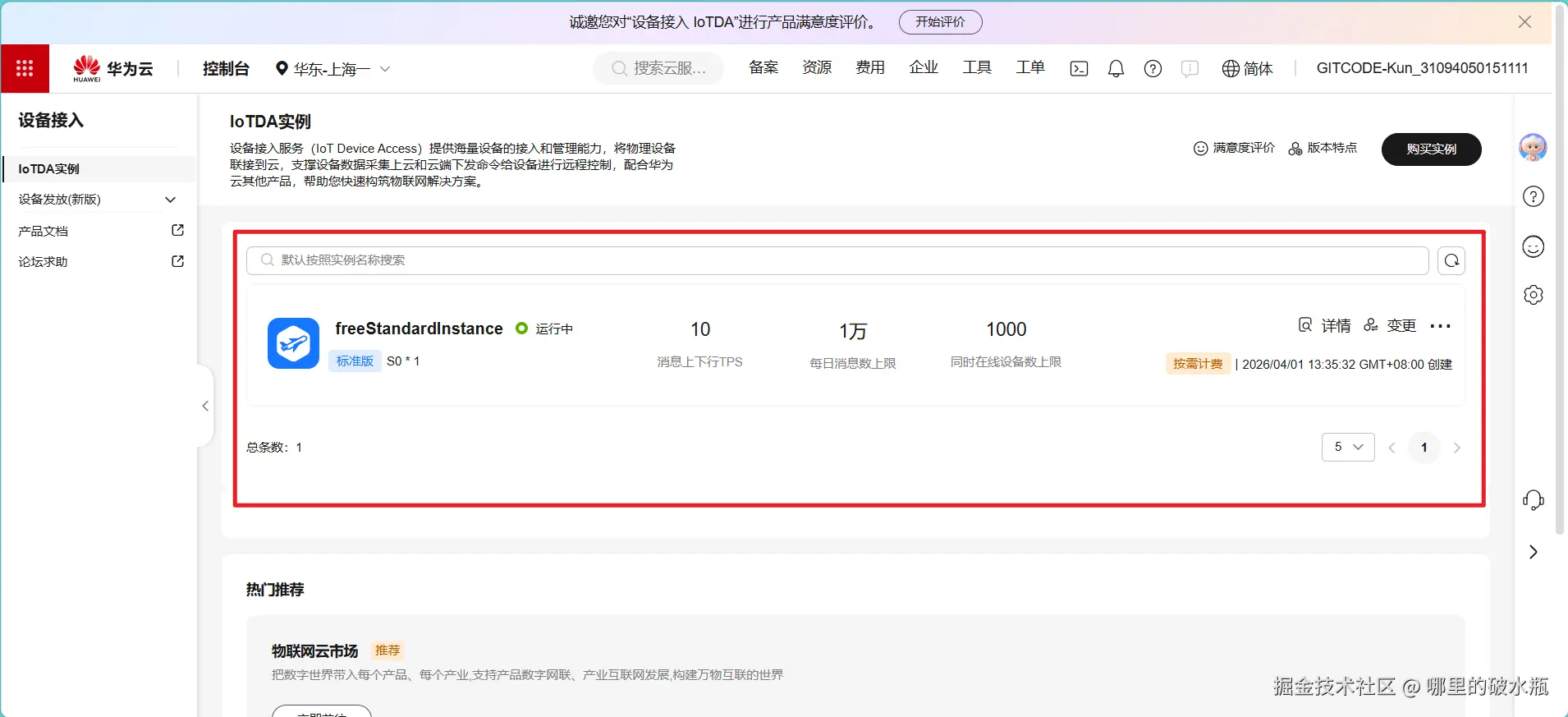
Task: Open the settings gear in right sidebar
Action: [1533, 295]
